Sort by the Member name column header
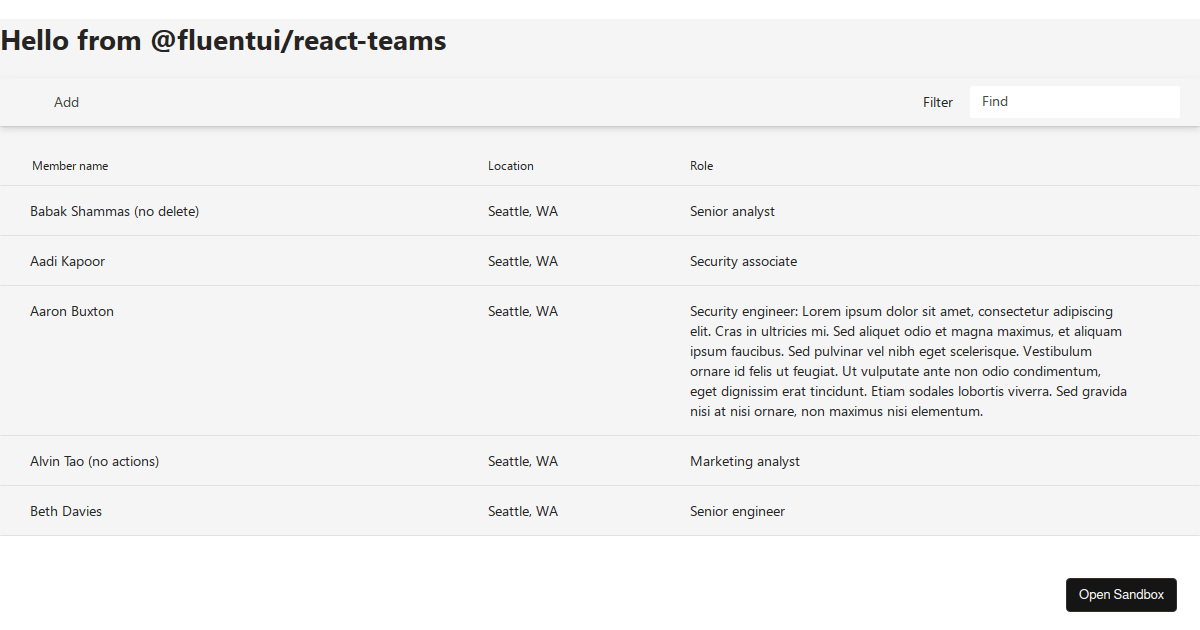Image resolution: width=1200 pixels, height=630 pixels. pyautogui.click(x=70, y=166)
